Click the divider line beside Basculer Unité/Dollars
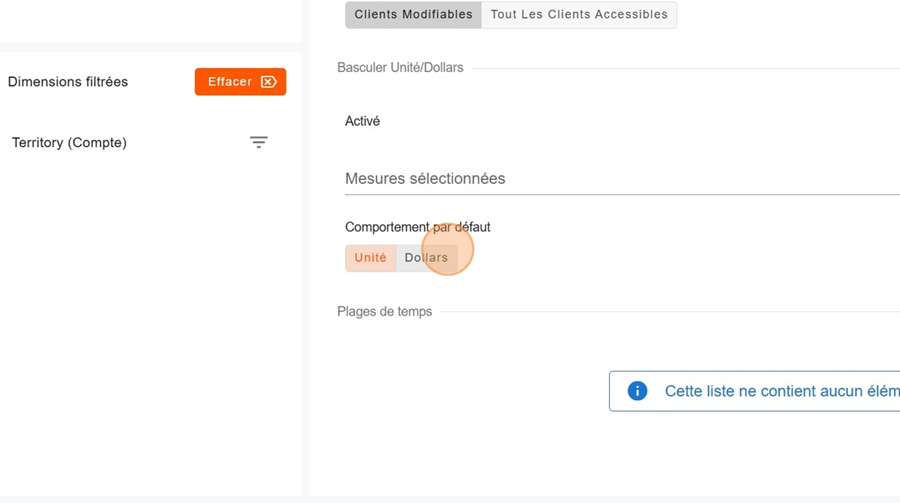This screenshot has width=900, height=503. pyautogui.click(x=680, y=68)
